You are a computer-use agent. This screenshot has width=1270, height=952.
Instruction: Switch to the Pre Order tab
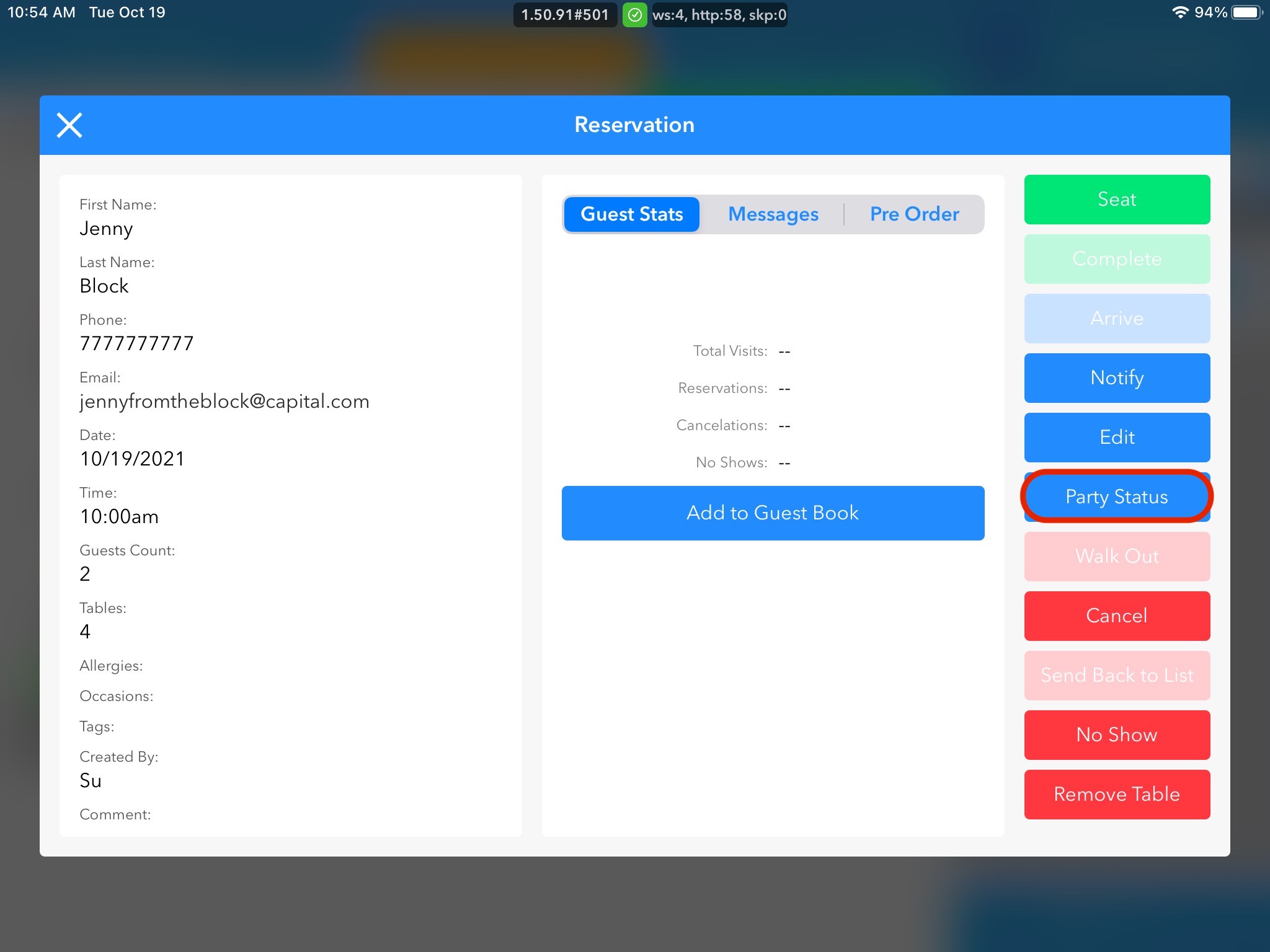914,214
